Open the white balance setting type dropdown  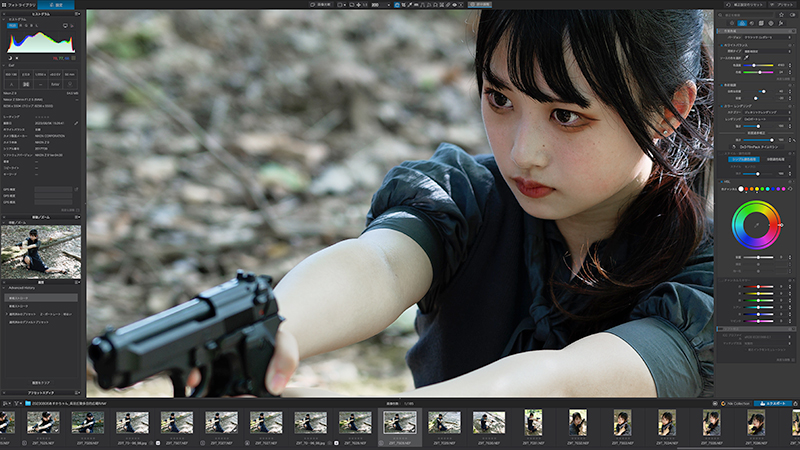point(767,52)
